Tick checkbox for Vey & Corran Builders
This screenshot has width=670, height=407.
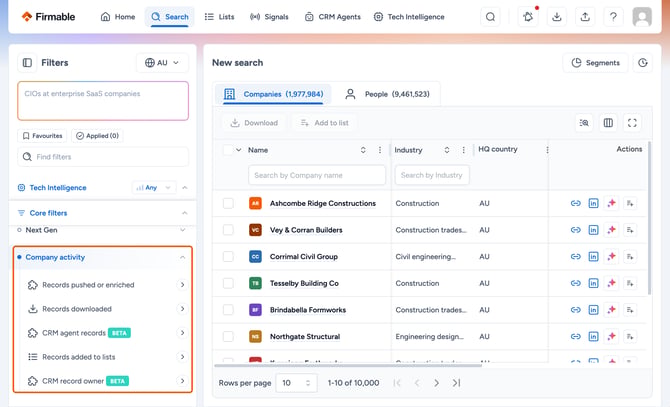(x=228, y=230)
